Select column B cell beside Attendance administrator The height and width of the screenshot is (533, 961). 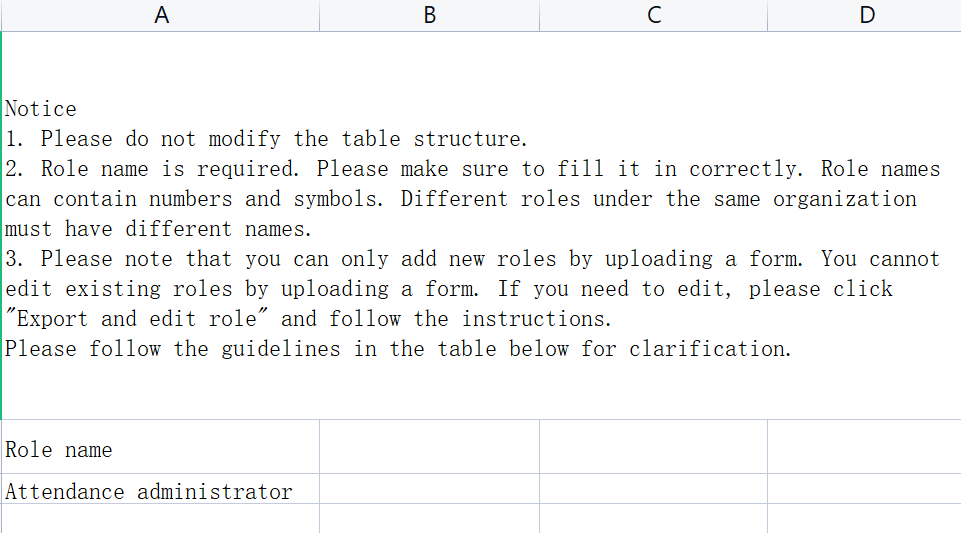pos(429,490)
